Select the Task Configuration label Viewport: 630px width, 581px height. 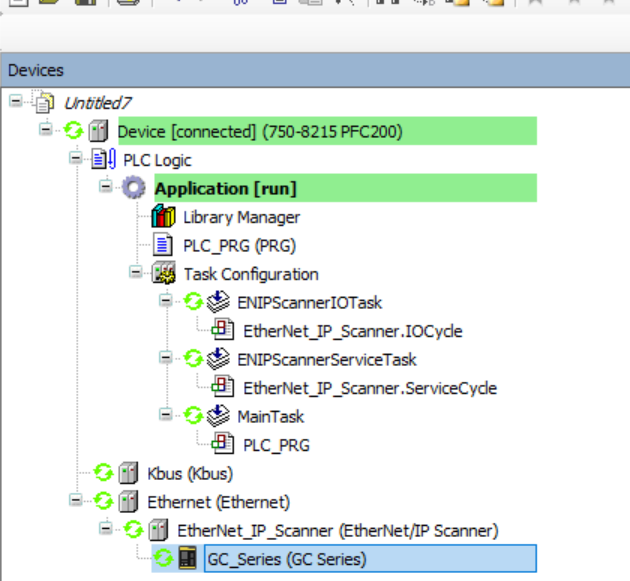[x=251, y=274]
